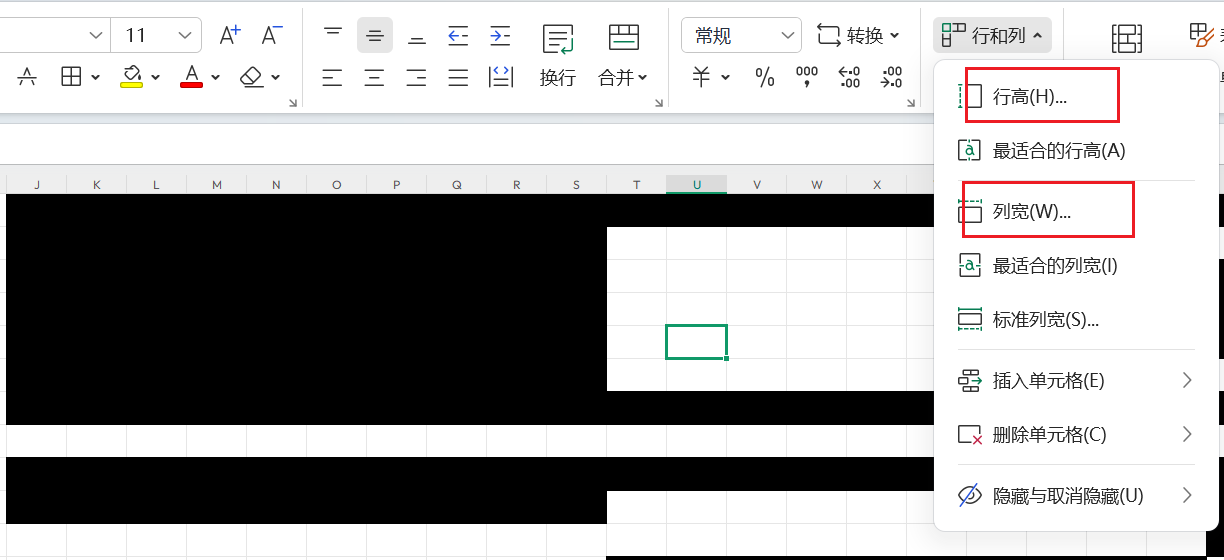The image size is (1224, 560).
Task: Apply percent style to the cell
Action: tap(765, 77)
